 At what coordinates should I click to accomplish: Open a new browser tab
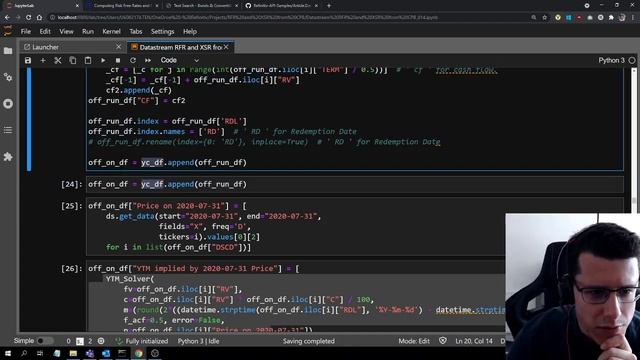(329, 6)
